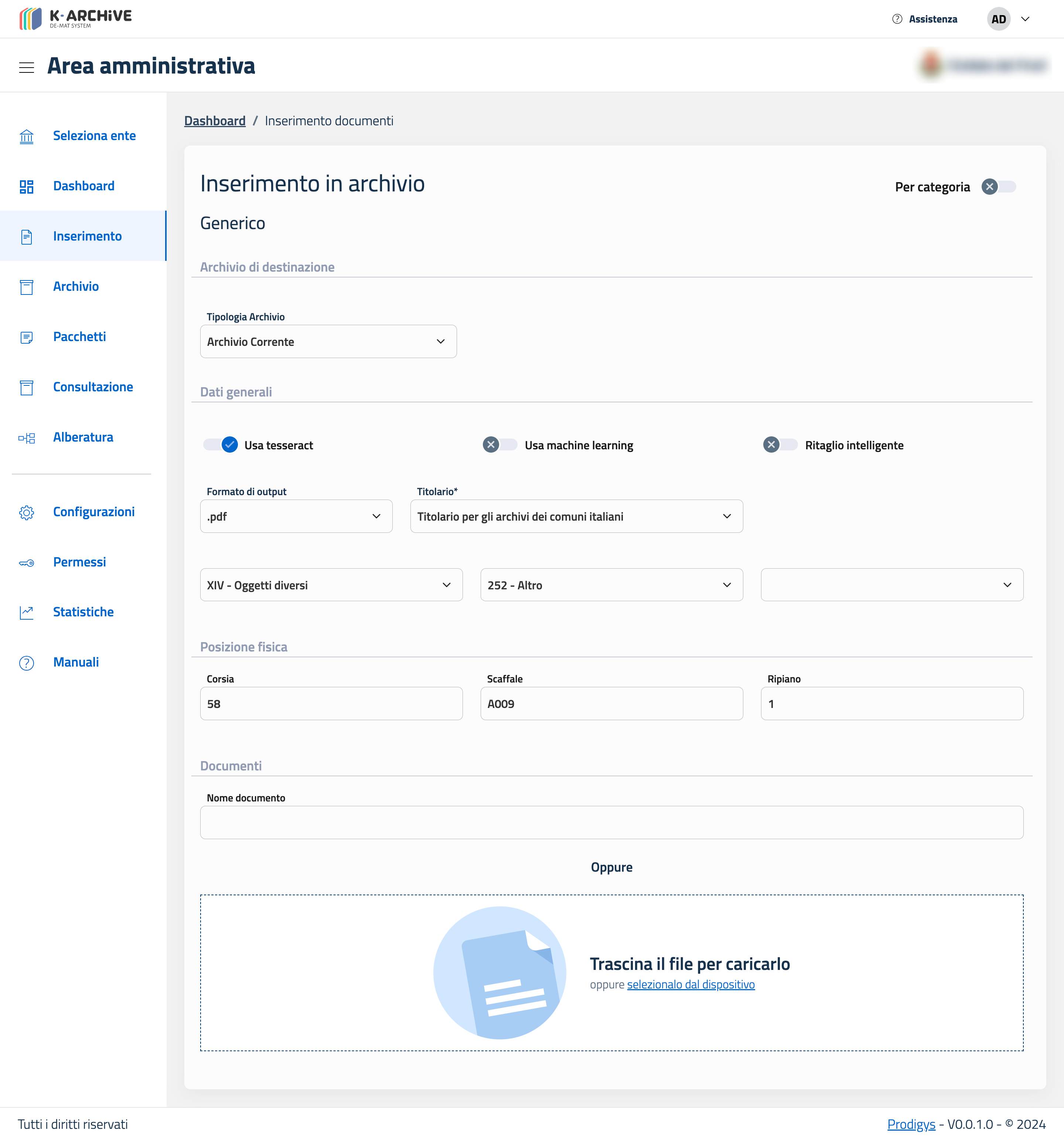
Task: Disable the Usa tesseract toggle
Action: [221, 445]
